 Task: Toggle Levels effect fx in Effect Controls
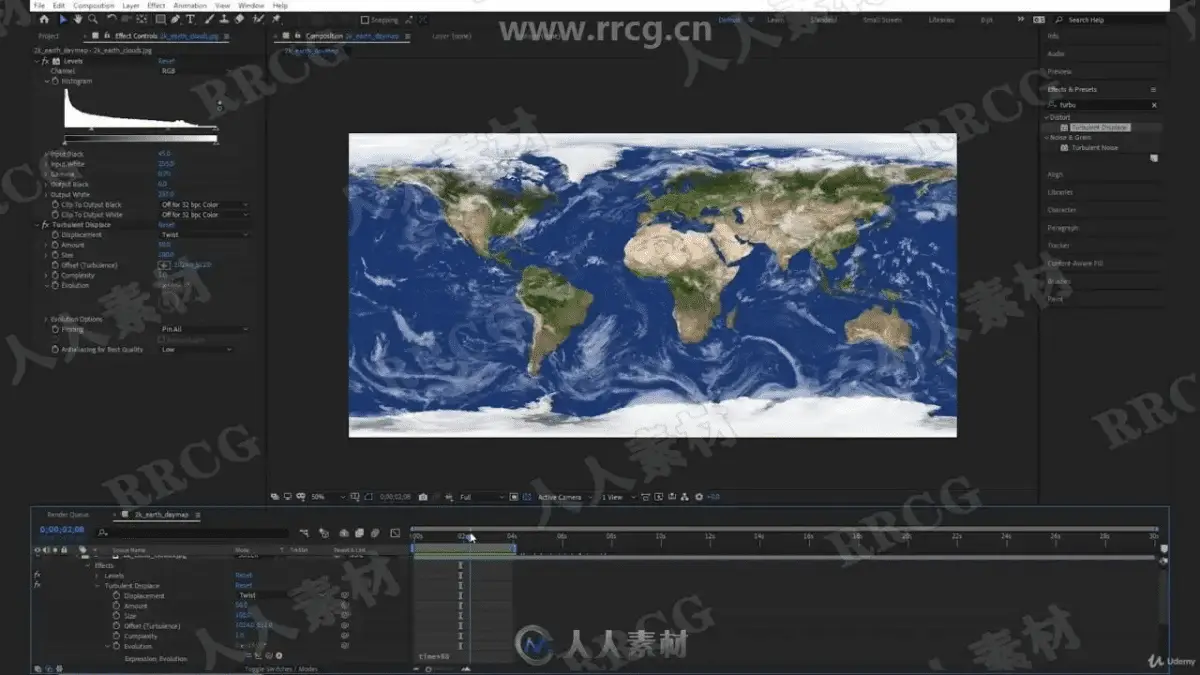point(46,61)
